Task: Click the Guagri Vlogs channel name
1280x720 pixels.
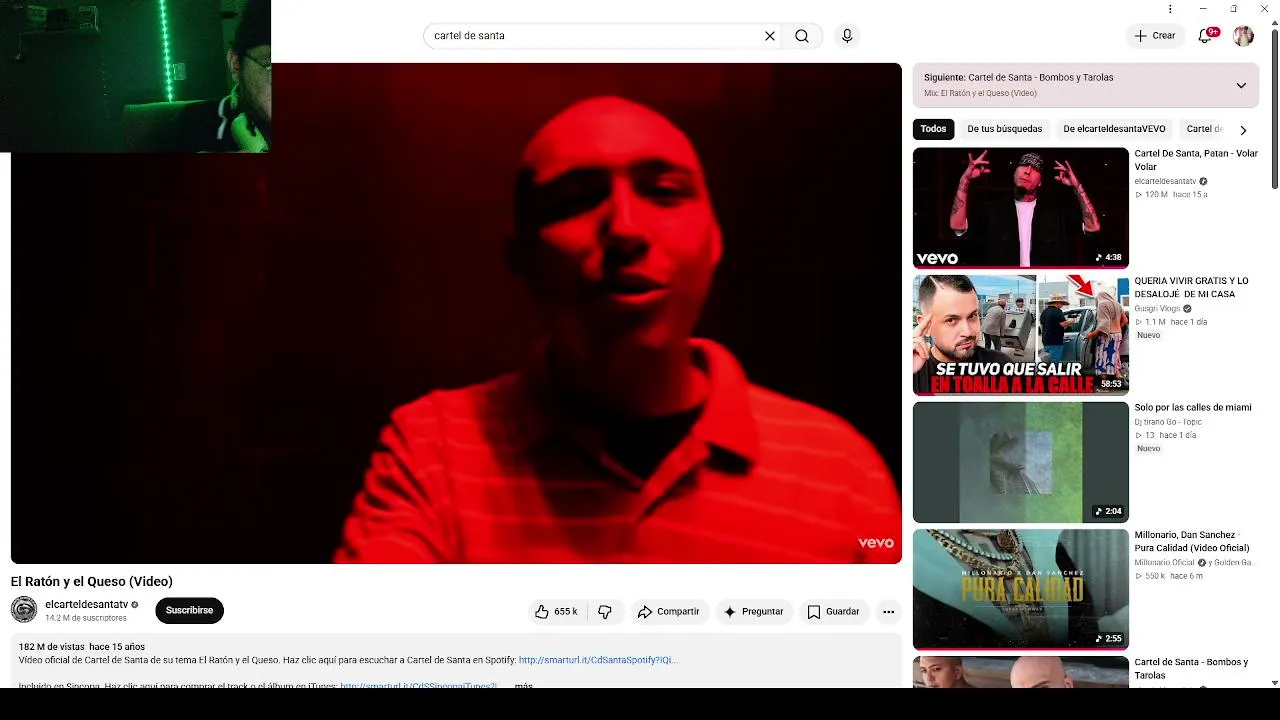Action: coord(1157,309)
